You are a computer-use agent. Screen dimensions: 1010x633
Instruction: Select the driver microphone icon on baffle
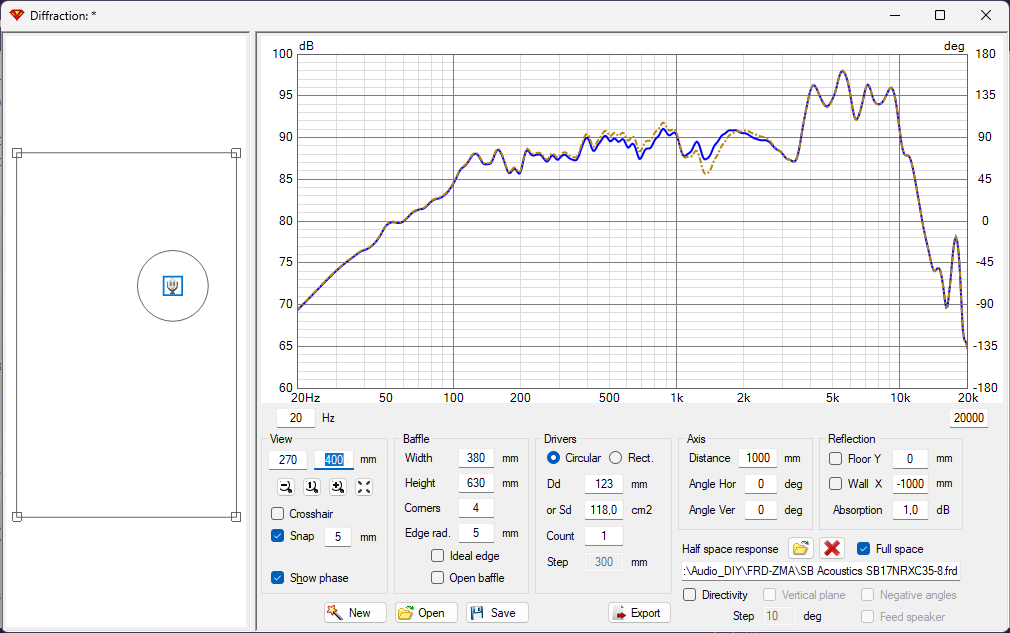[x=173, y=285]
